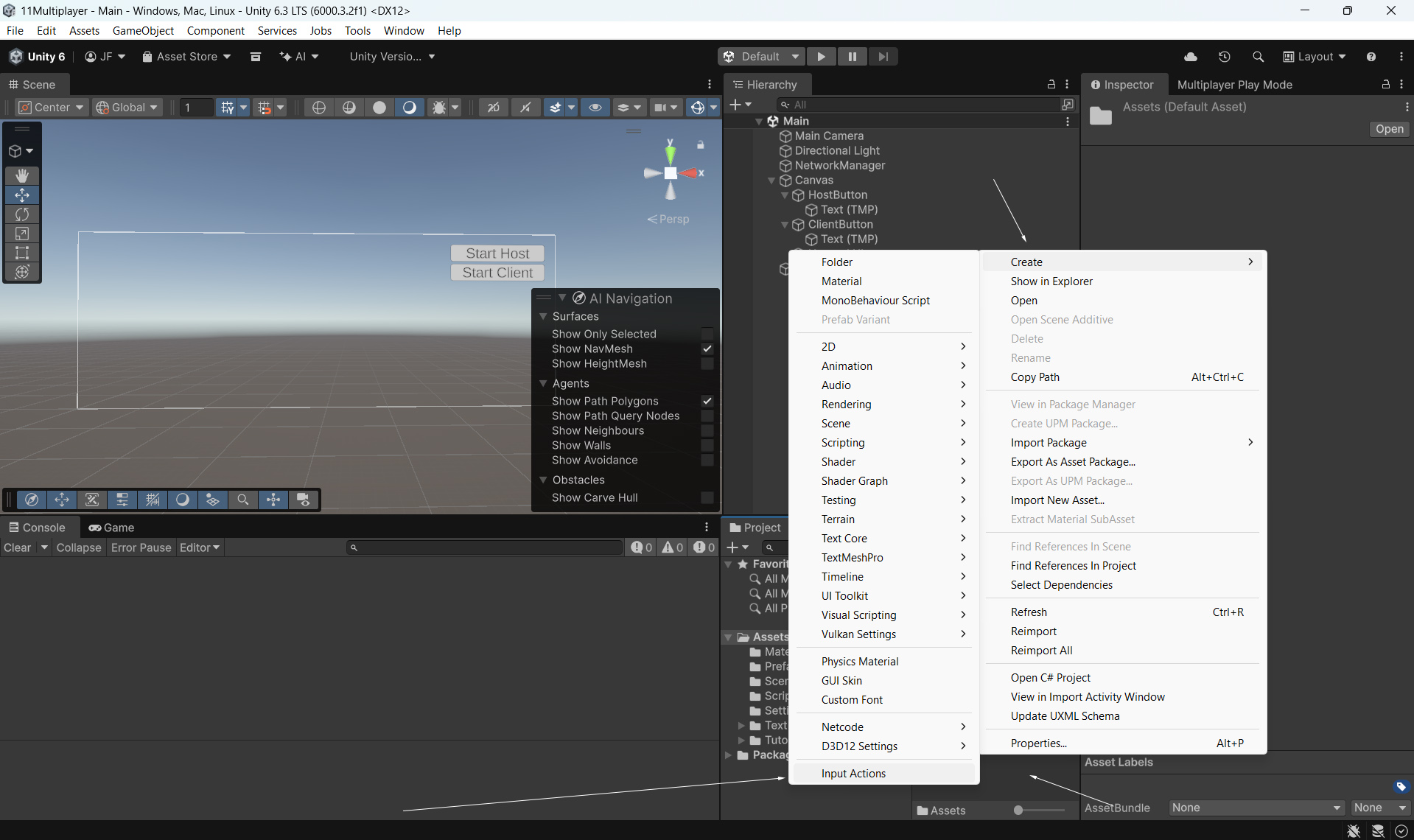Viewport: 1414px width, 840px height.
Task: Collapse the Canvas object in Hierarchy
Action: tap(771, 181)
